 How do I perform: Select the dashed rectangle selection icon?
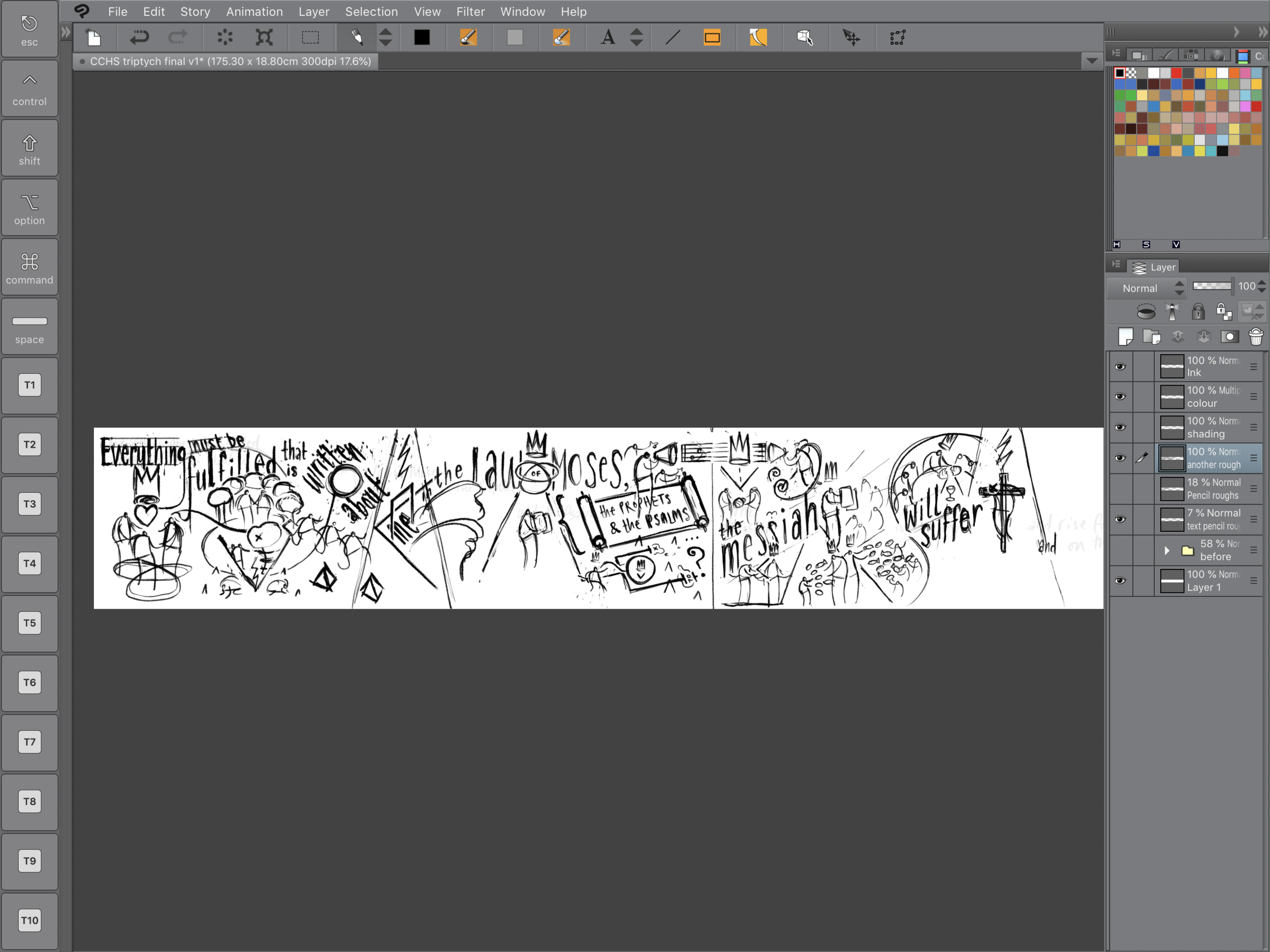coord(310,38)
